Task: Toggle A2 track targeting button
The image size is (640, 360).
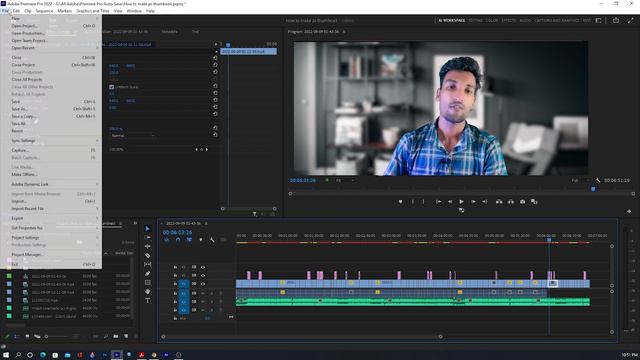Action: click(184, 302)
